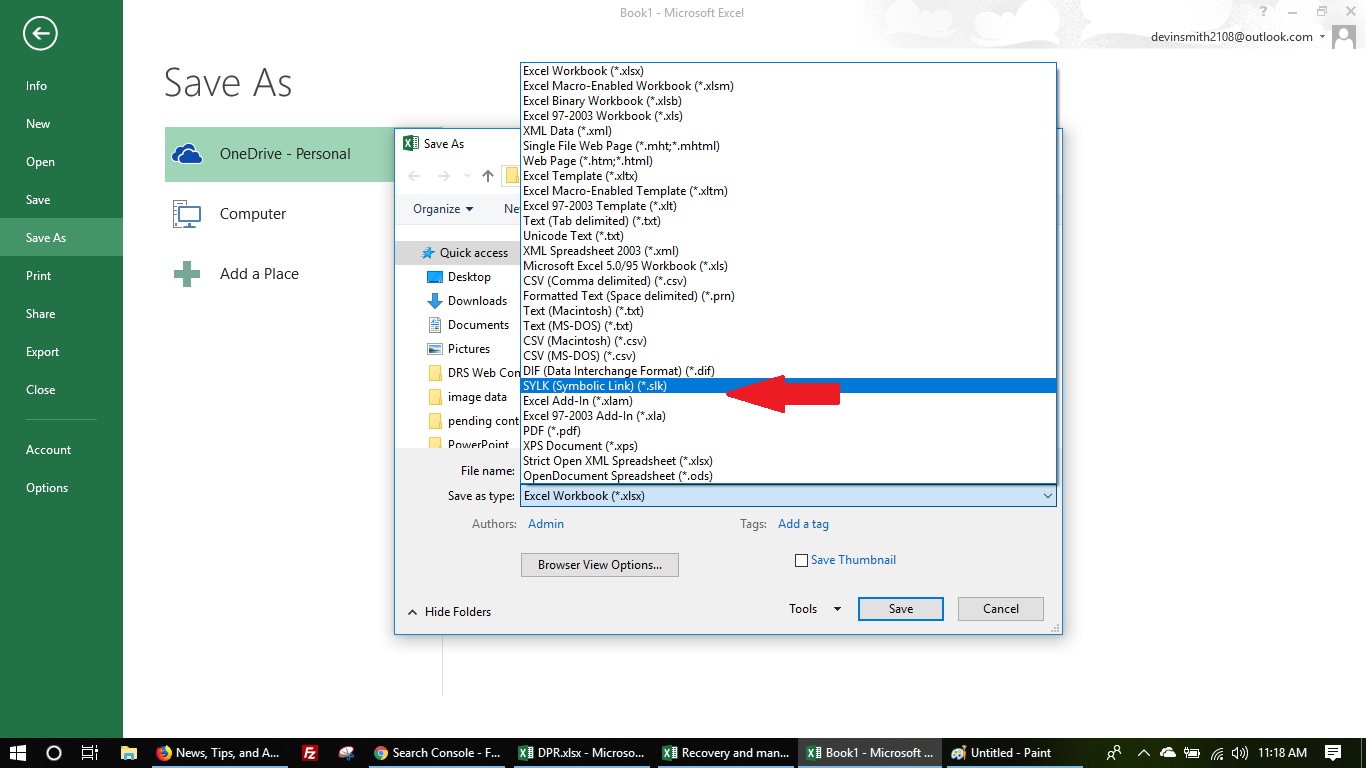Click Windows Start button
This screenshot has height=768, width=1366.
pos(18,753)
